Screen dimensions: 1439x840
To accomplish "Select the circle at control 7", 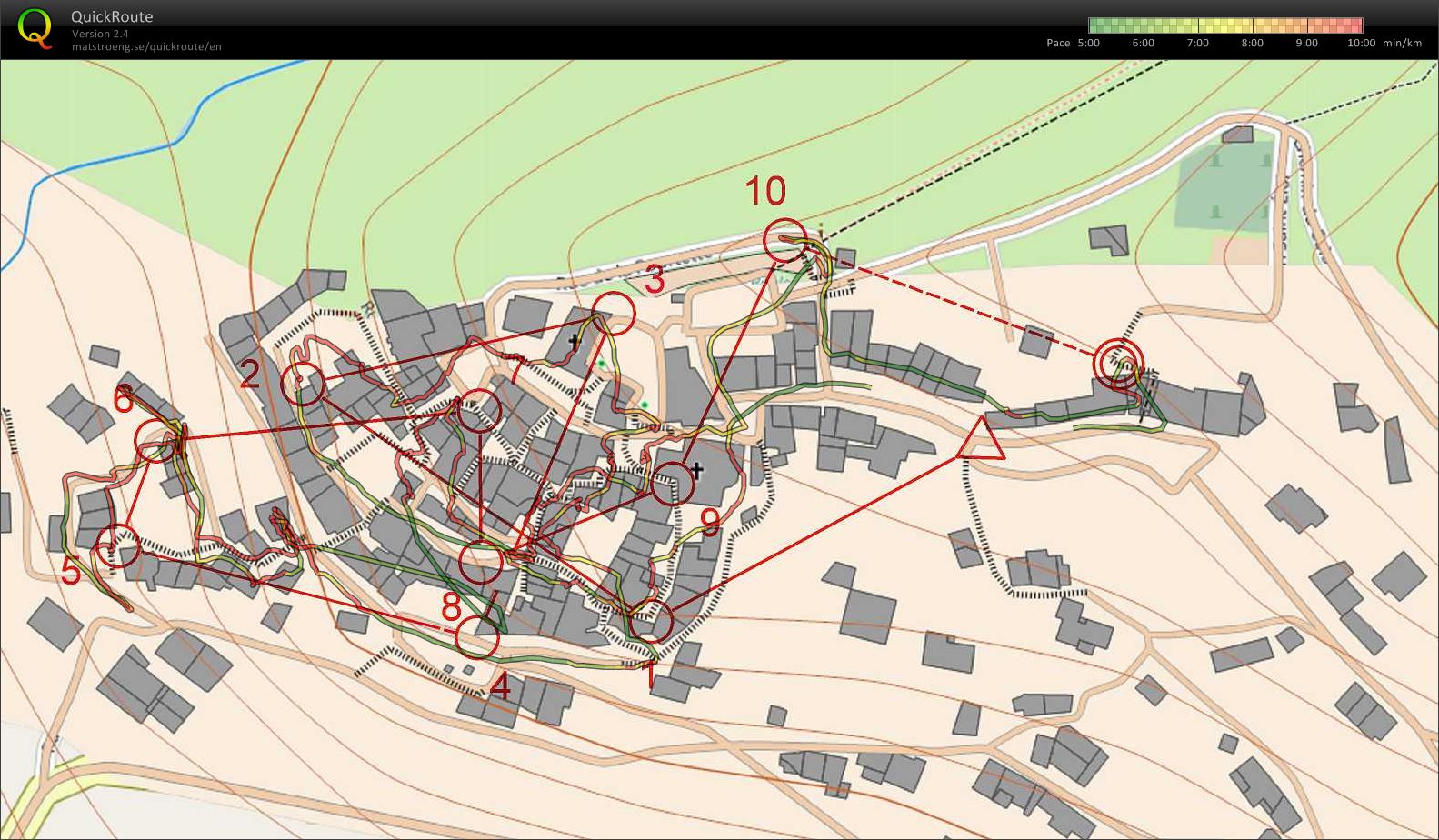I will pos(478,412).
